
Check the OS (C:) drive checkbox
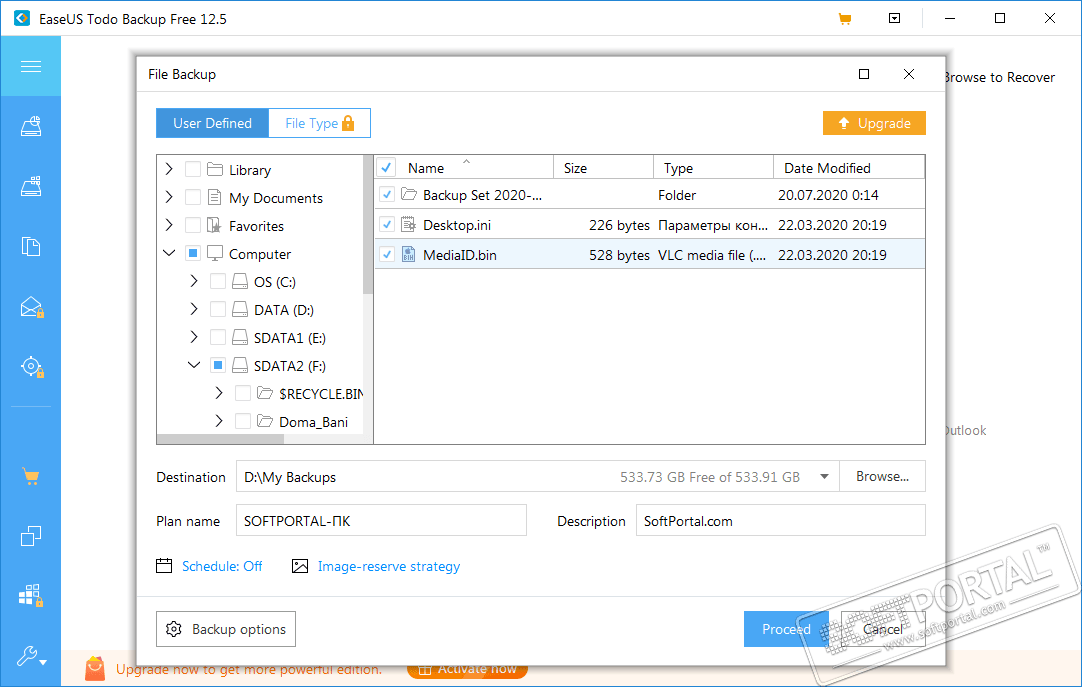point(218,281)
